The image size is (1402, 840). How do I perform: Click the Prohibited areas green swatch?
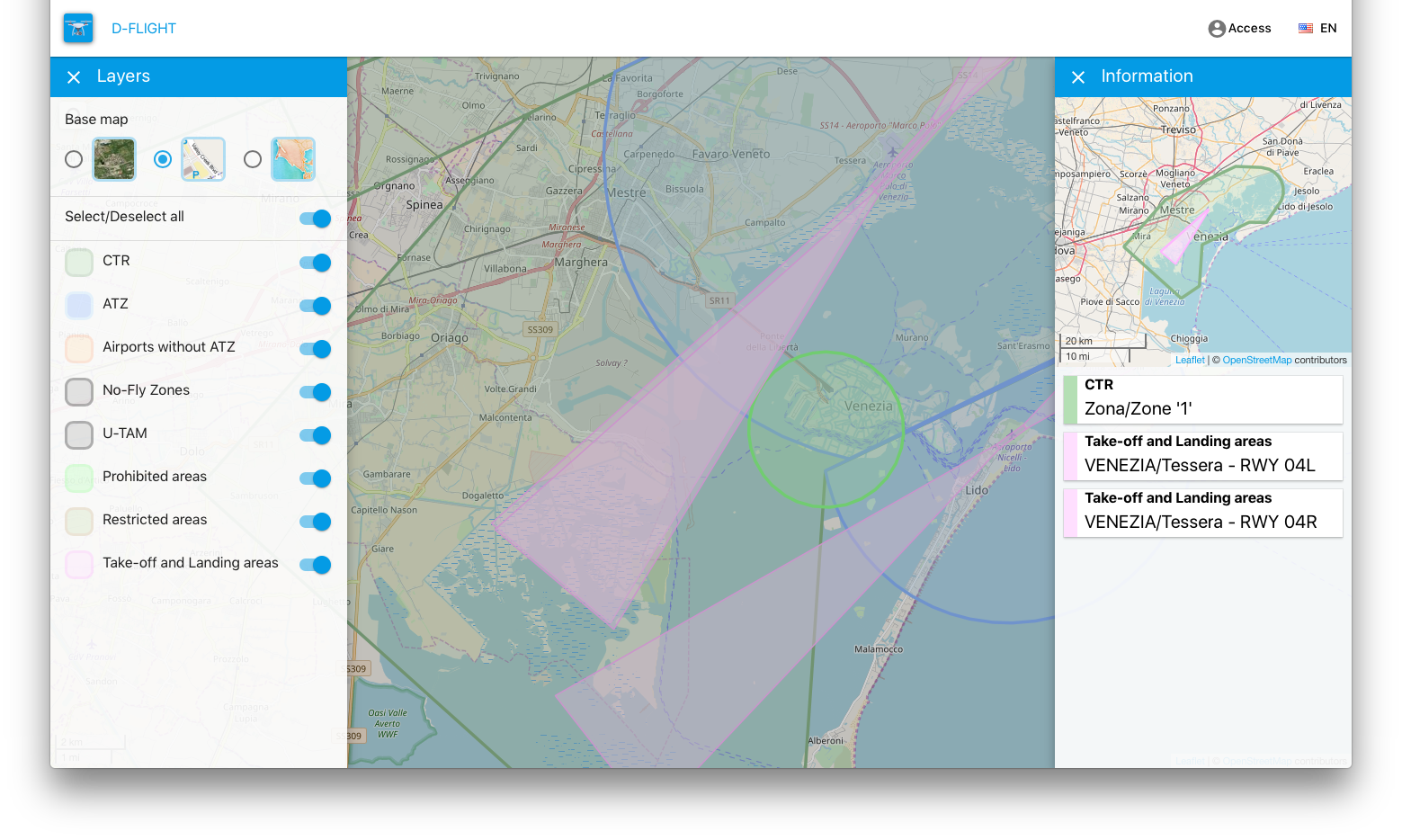pos(79,478)
